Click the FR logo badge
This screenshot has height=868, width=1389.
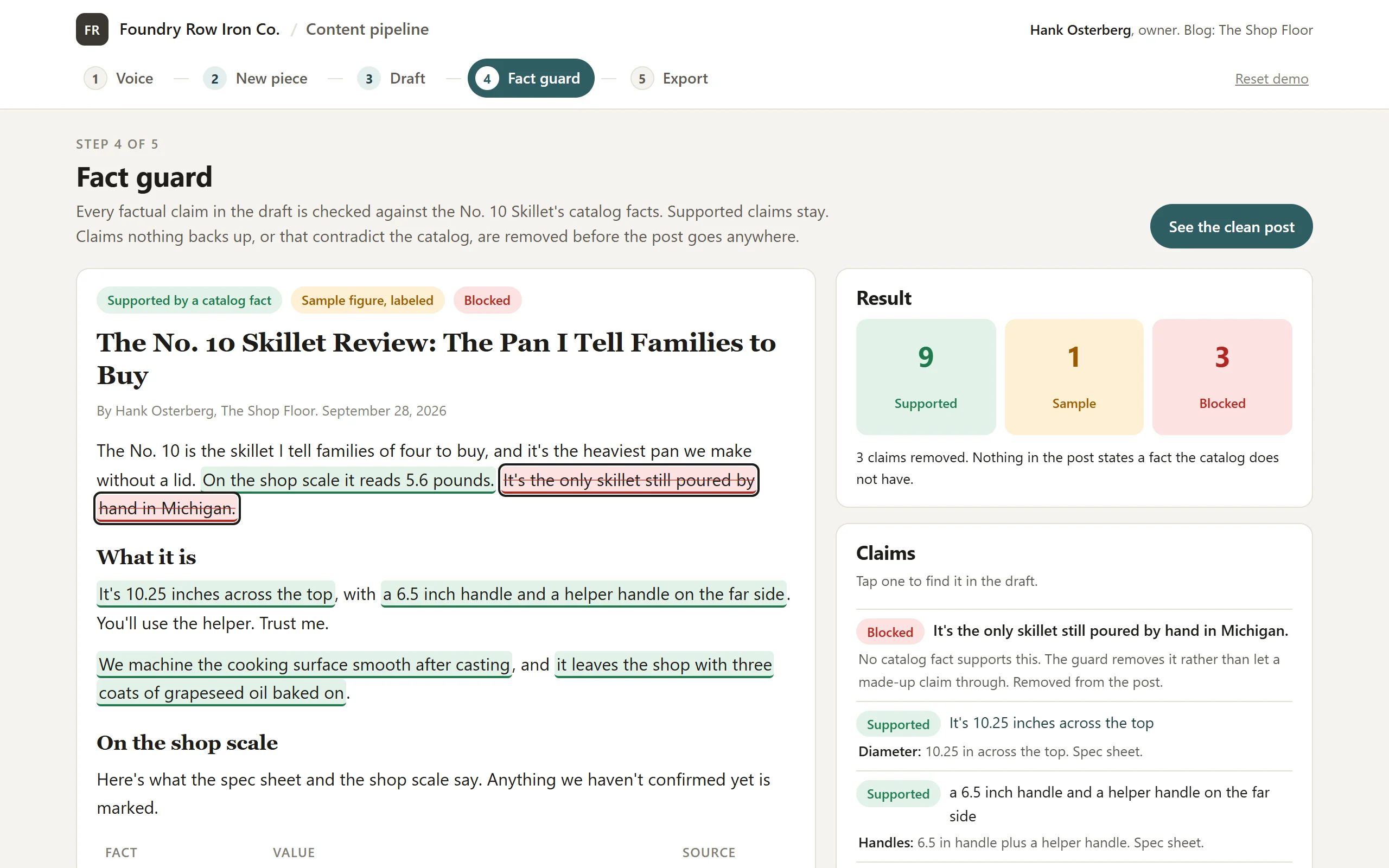(92, 29)
